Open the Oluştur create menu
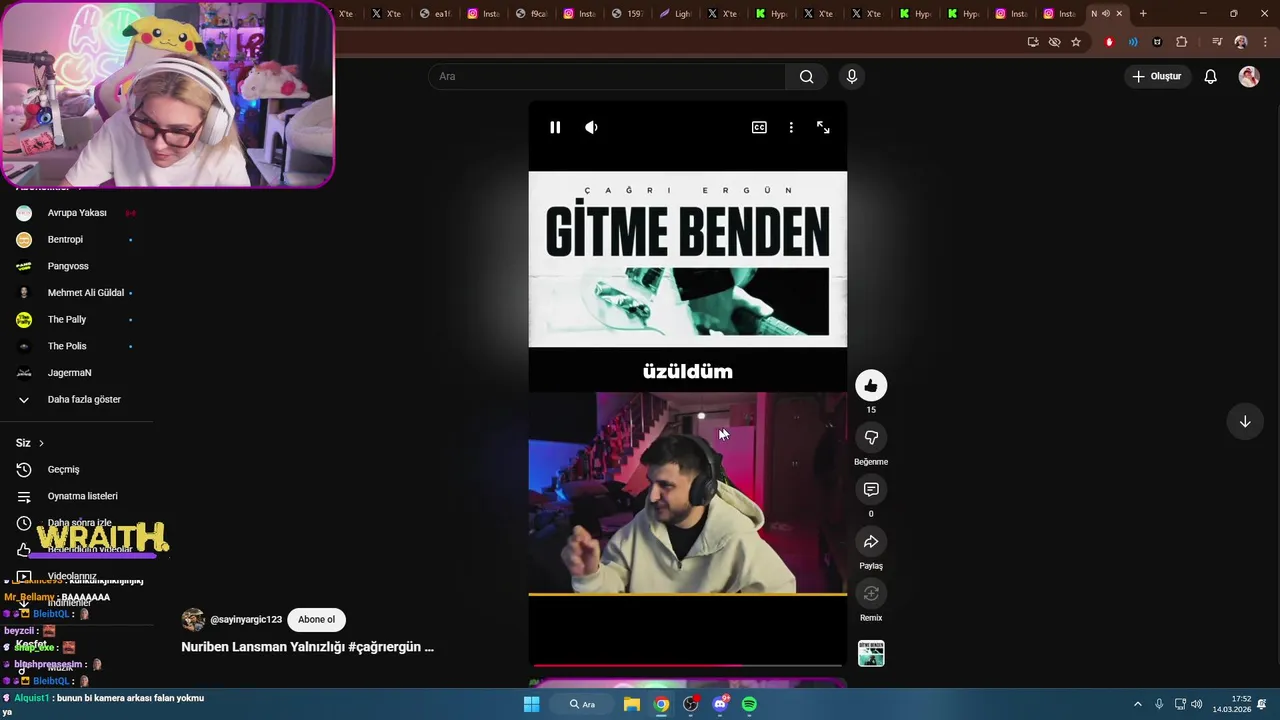 1157,76
